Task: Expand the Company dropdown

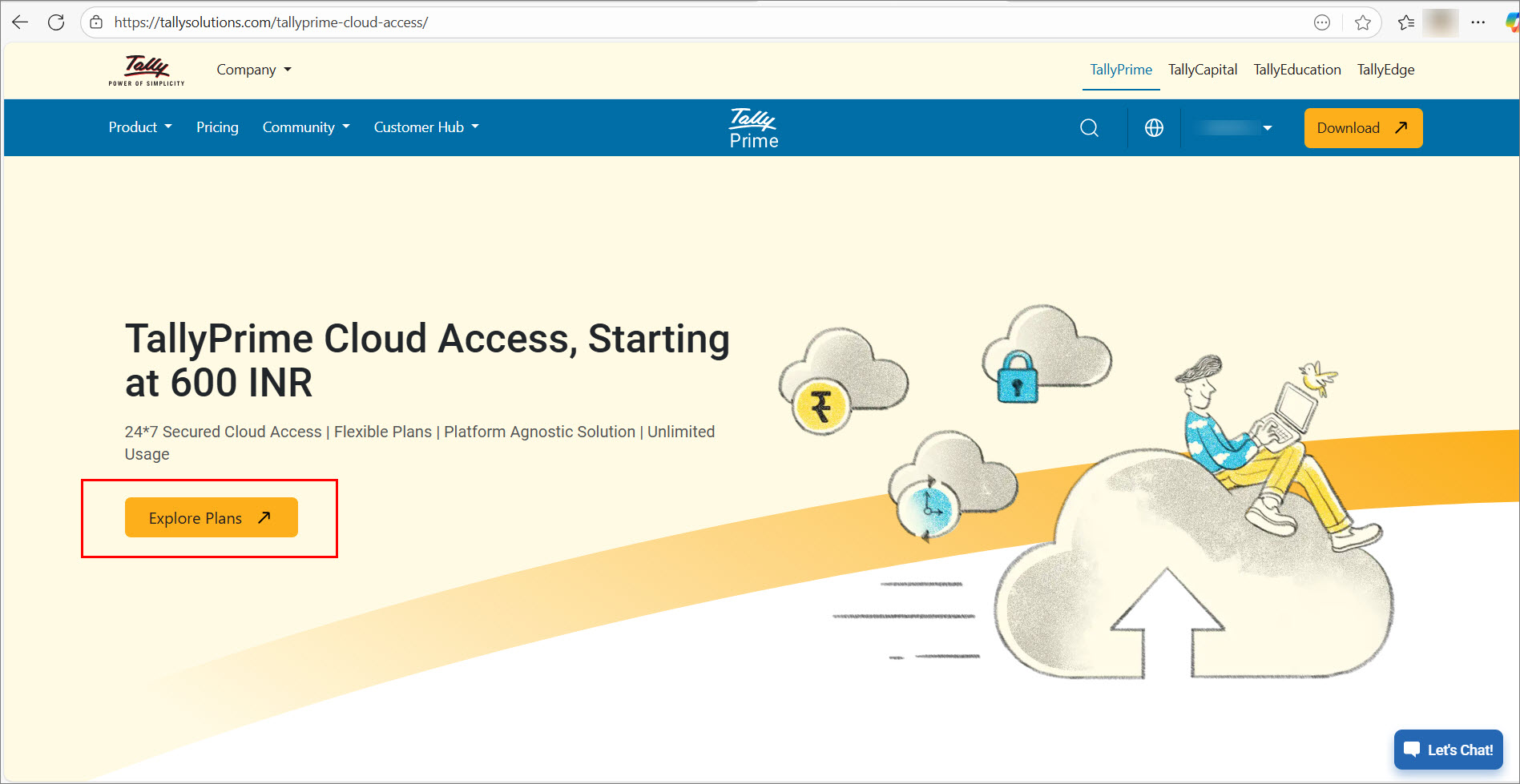Action: pyautogui.click(x=253, y=70)
